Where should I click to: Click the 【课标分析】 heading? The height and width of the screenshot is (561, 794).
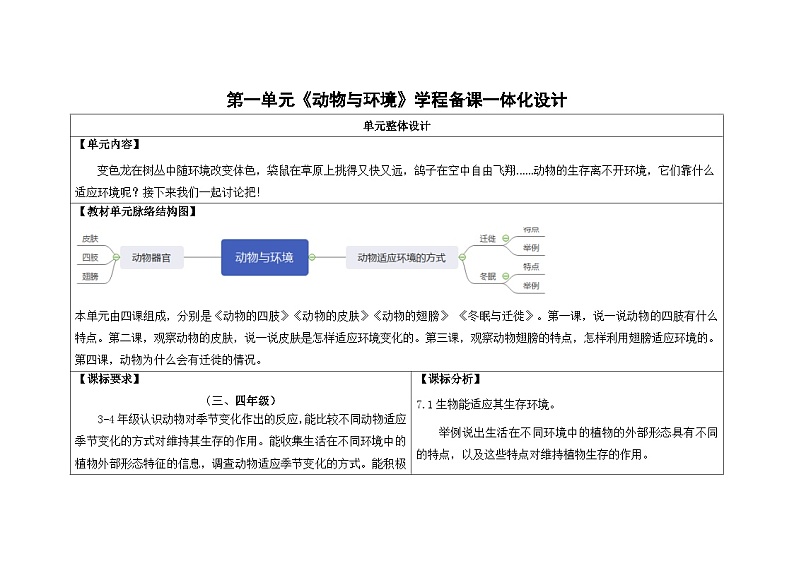[450, 379]
